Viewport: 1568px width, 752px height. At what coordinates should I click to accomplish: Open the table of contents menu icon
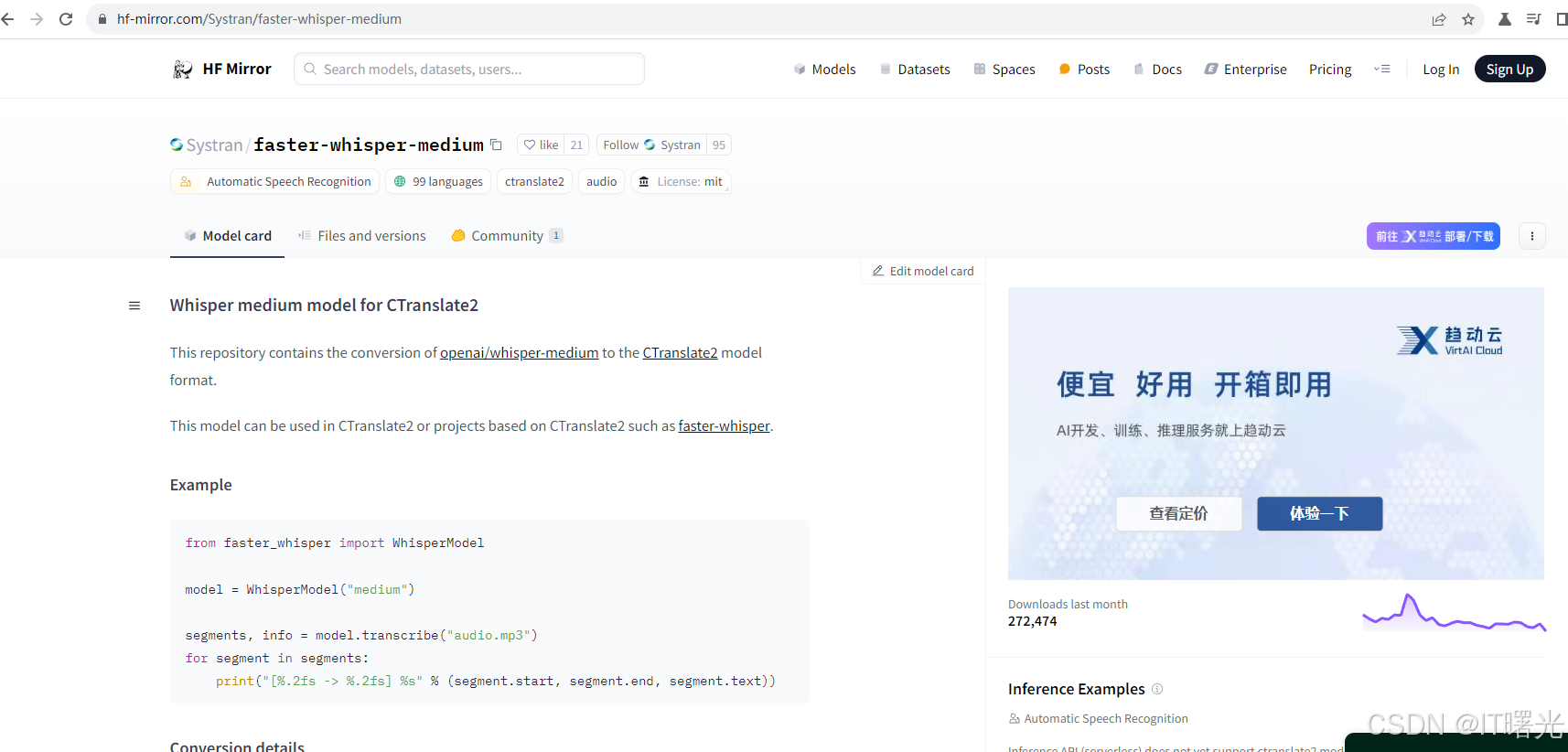(x=134, y=306)
